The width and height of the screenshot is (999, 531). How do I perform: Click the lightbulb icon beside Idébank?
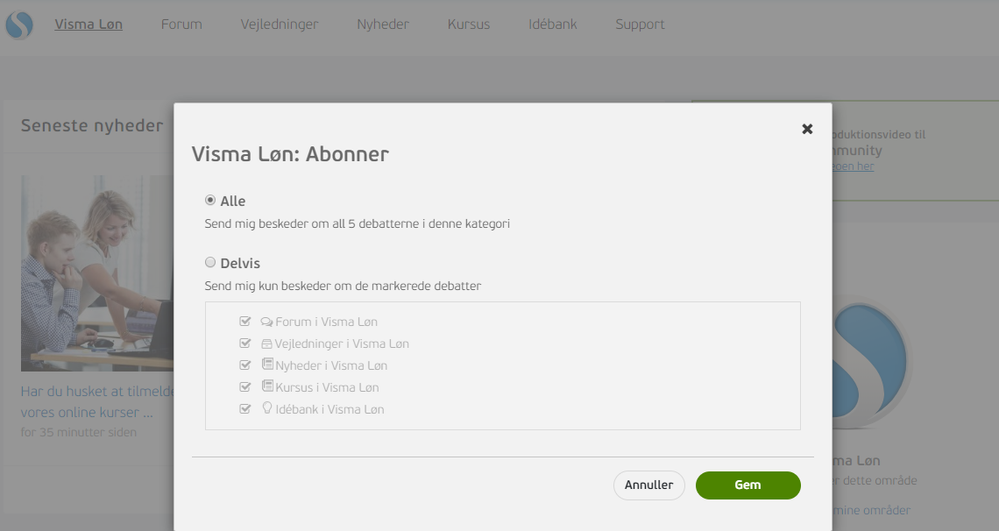click(x=267, y=408)
